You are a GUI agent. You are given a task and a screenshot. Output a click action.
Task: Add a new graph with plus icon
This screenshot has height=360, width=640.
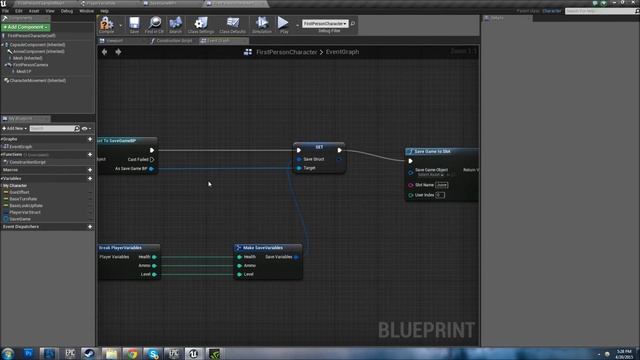(90, 139)
